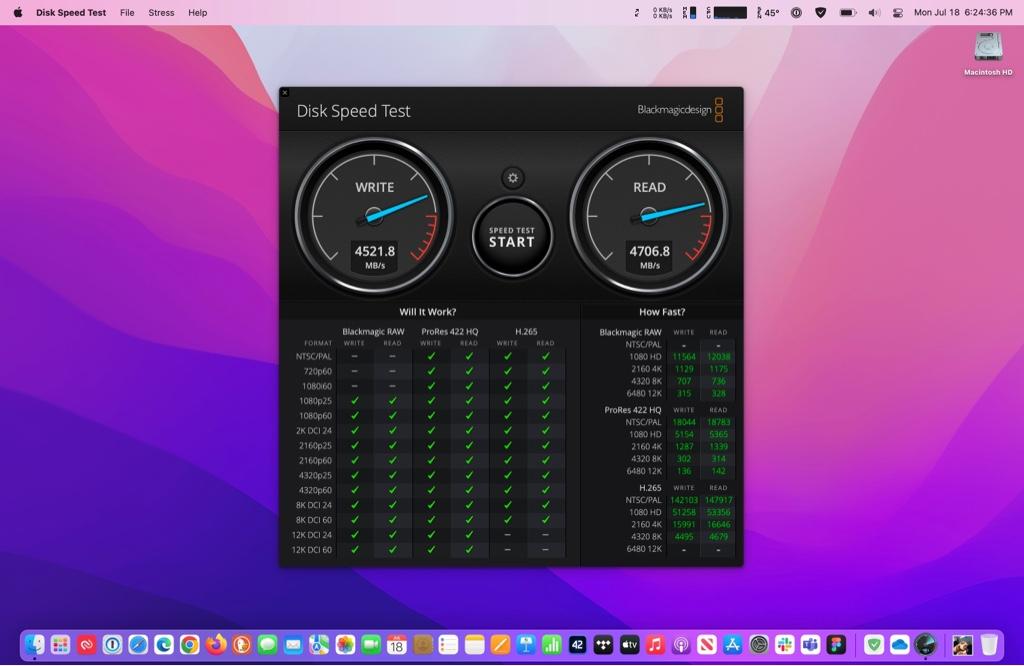Open the settings gear above Speed Test Start

pos(513,178)
